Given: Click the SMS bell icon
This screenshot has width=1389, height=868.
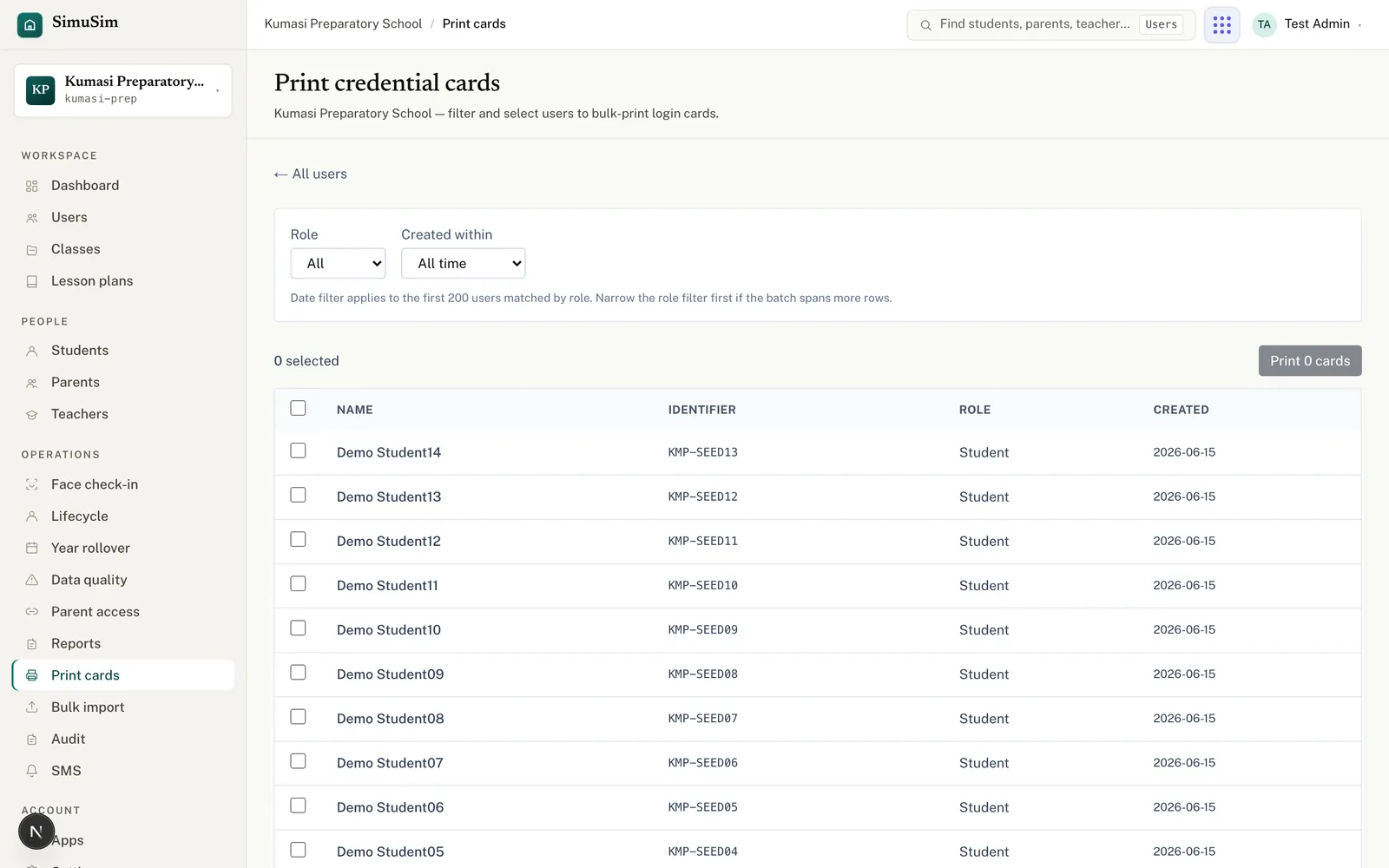Looking at the screenshot, I should [32, 771].
